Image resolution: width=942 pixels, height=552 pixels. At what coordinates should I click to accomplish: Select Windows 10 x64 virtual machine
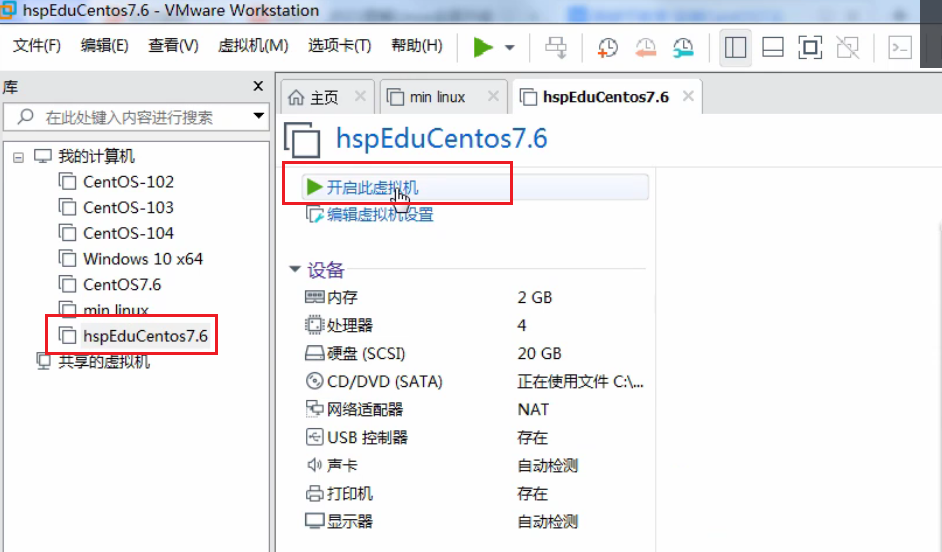tap(143, 259)
